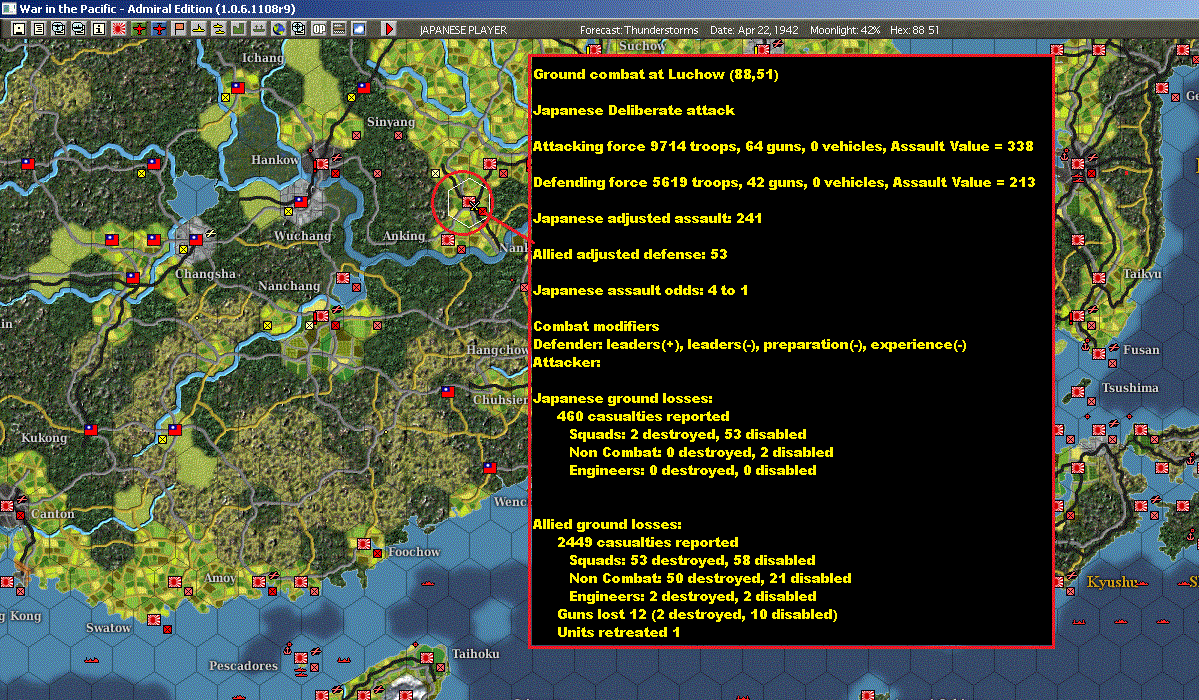
Task: Select the red plane on green background icon
Action: click(x=139, y=29)
